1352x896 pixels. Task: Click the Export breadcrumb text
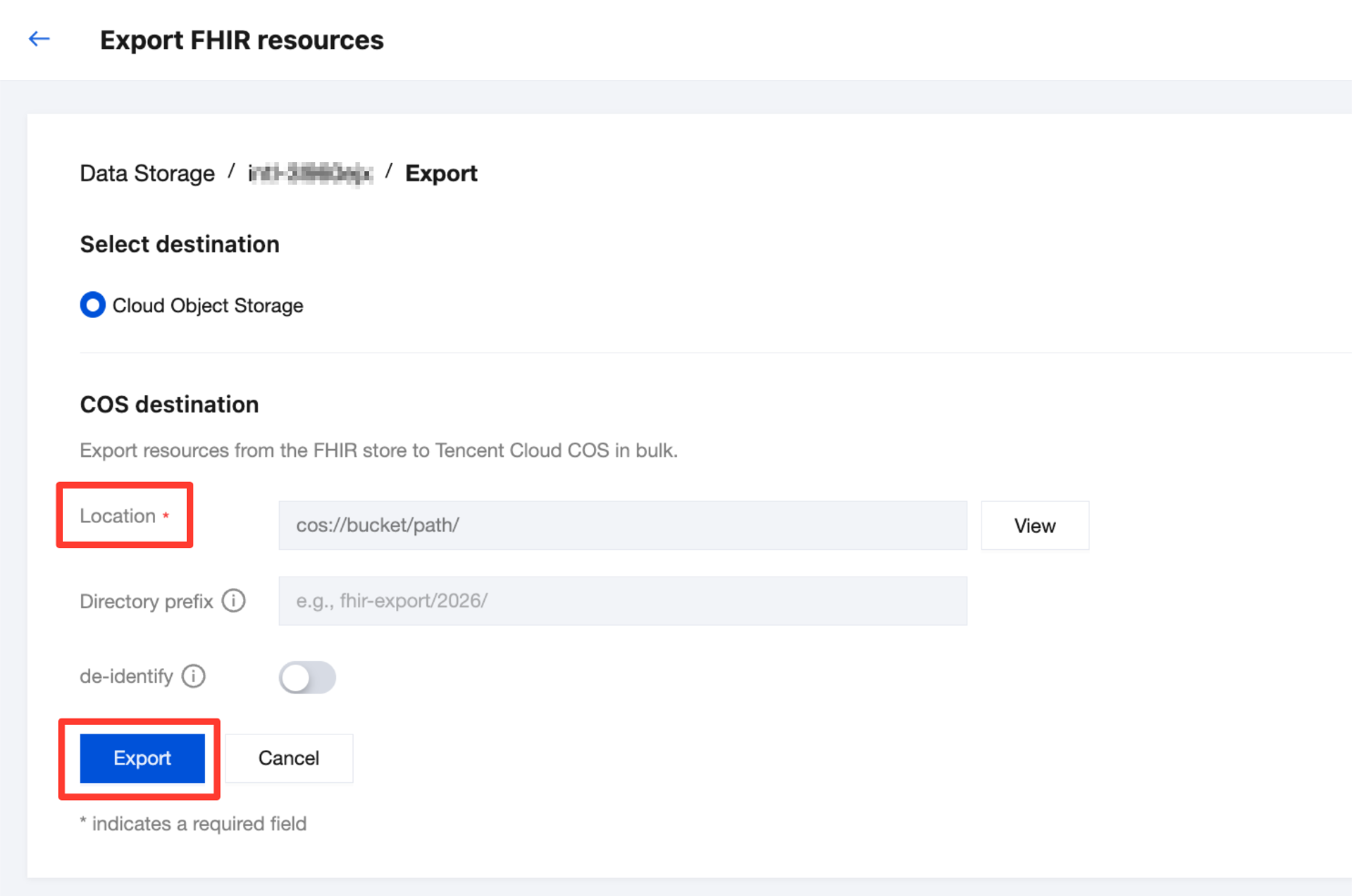pyautogui.click(x=441, y=173)
